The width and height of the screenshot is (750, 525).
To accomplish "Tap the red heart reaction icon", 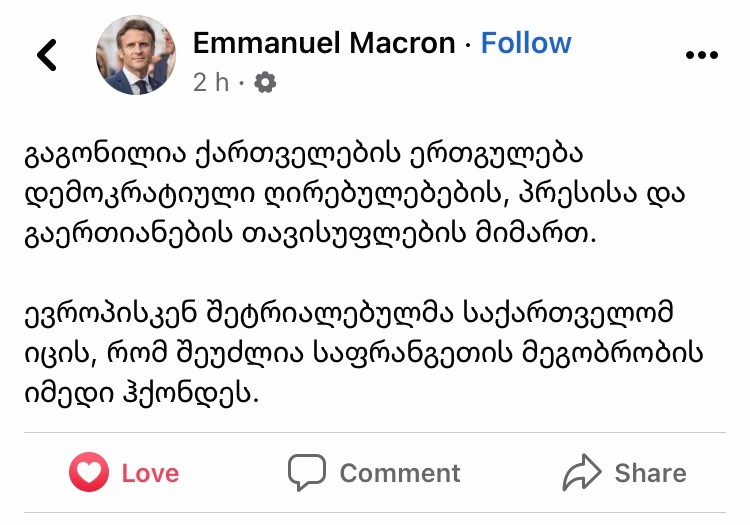I will [88, 472].
